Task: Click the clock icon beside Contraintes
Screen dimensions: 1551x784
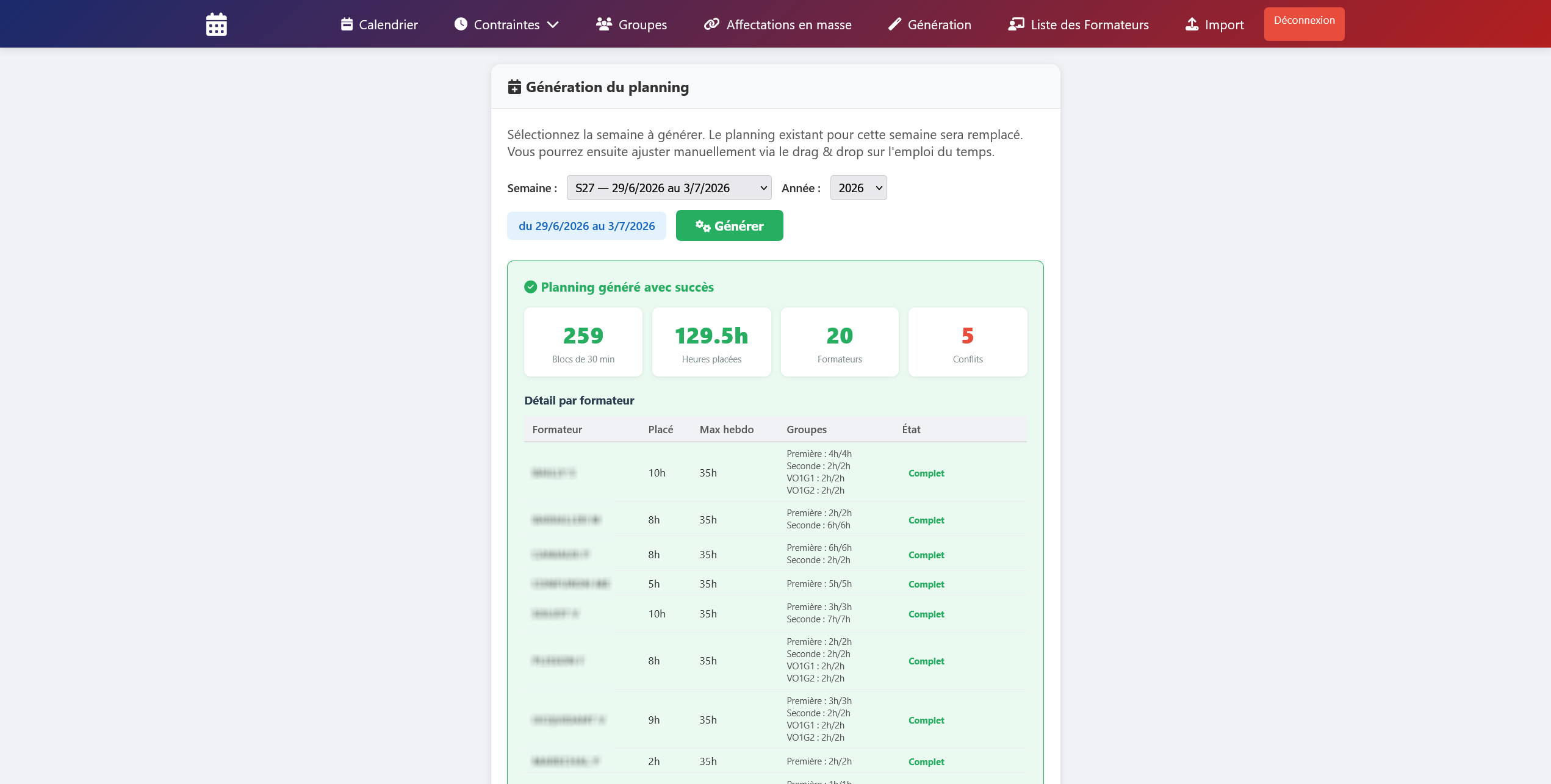Action: pos(461,24)
